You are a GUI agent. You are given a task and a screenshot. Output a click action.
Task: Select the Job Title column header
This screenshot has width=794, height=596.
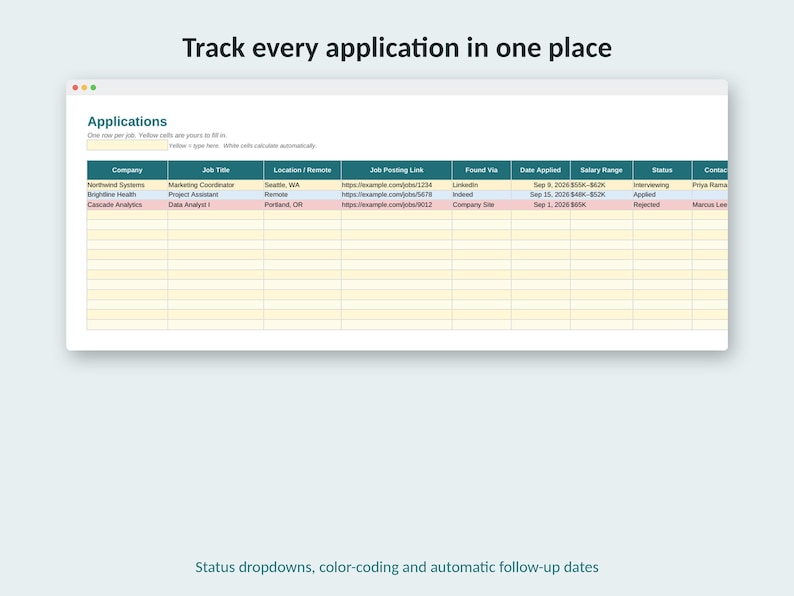click(216, 170)
